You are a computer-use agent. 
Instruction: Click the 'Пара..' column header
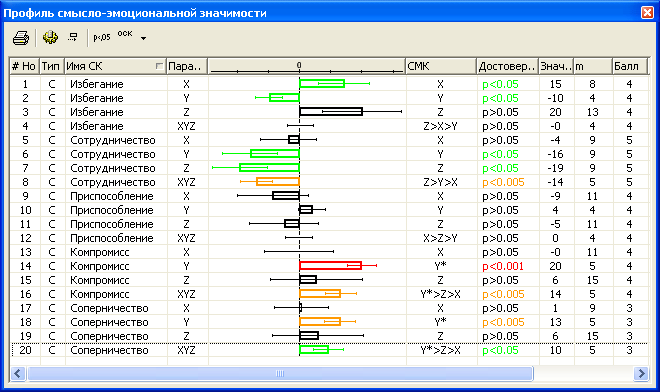point(187,66)
